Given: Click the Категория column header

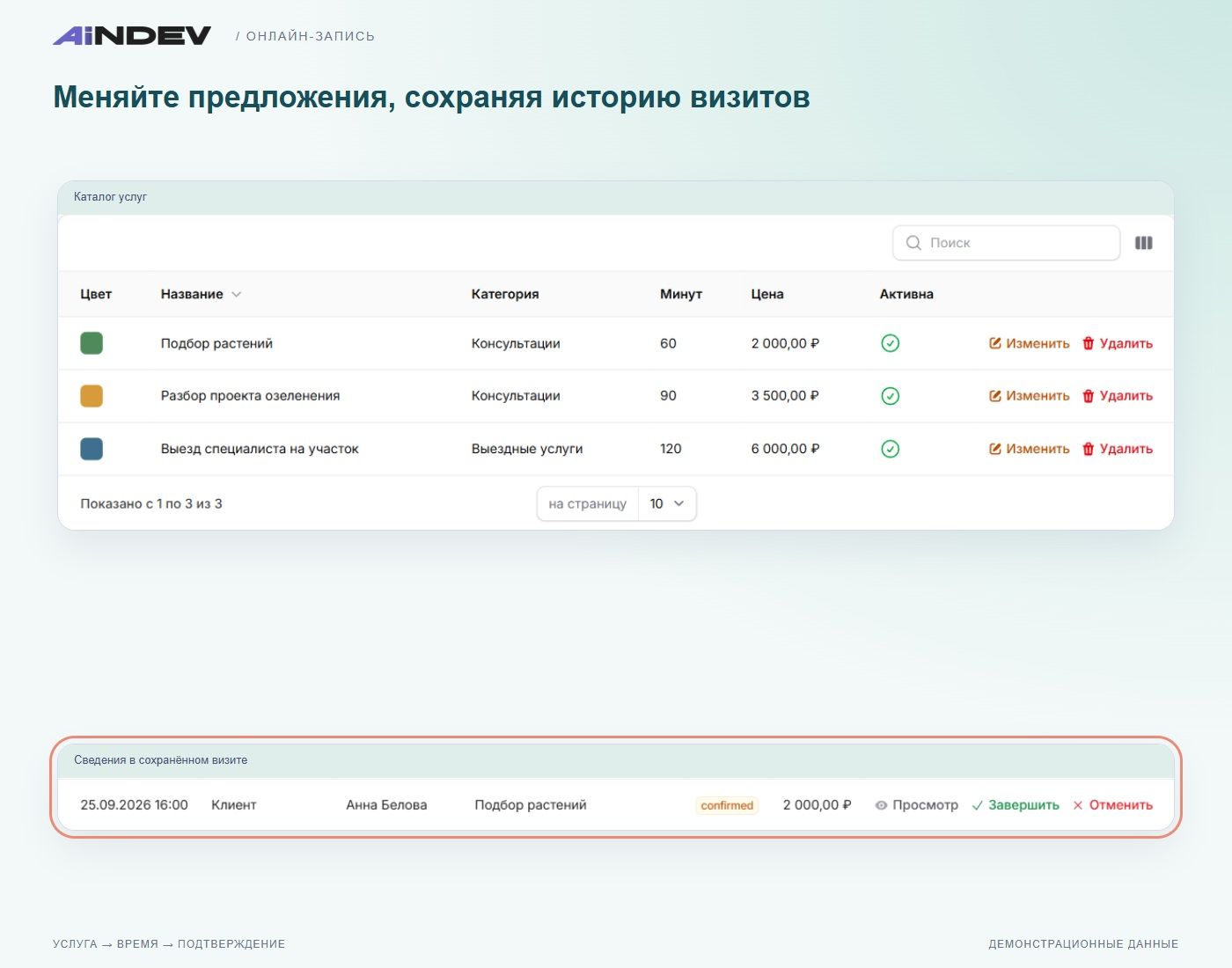Looking at the screenshot, I should point(505,294).
